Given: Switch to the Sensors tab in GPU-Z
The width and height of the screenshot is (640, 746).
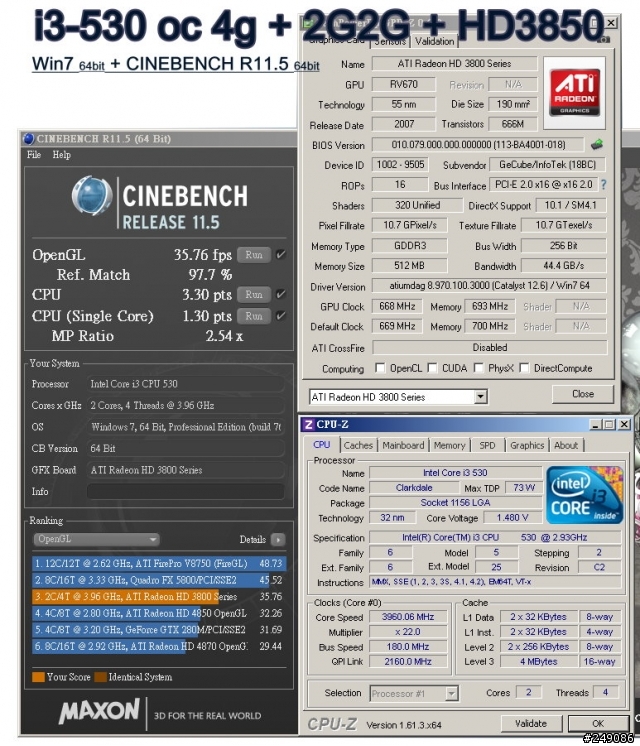Looking at the screenshot, I should pyautogui.click(x=390, y=42).
